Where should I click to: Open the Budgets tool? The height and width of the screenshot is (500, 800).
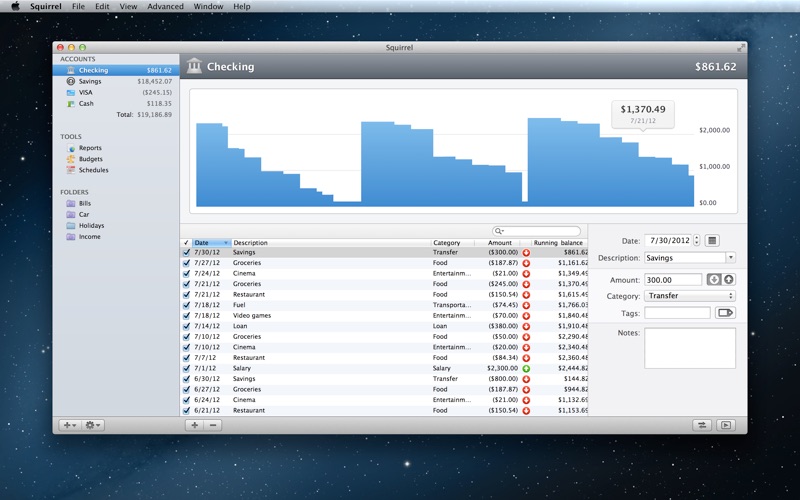tap(90, 159)
